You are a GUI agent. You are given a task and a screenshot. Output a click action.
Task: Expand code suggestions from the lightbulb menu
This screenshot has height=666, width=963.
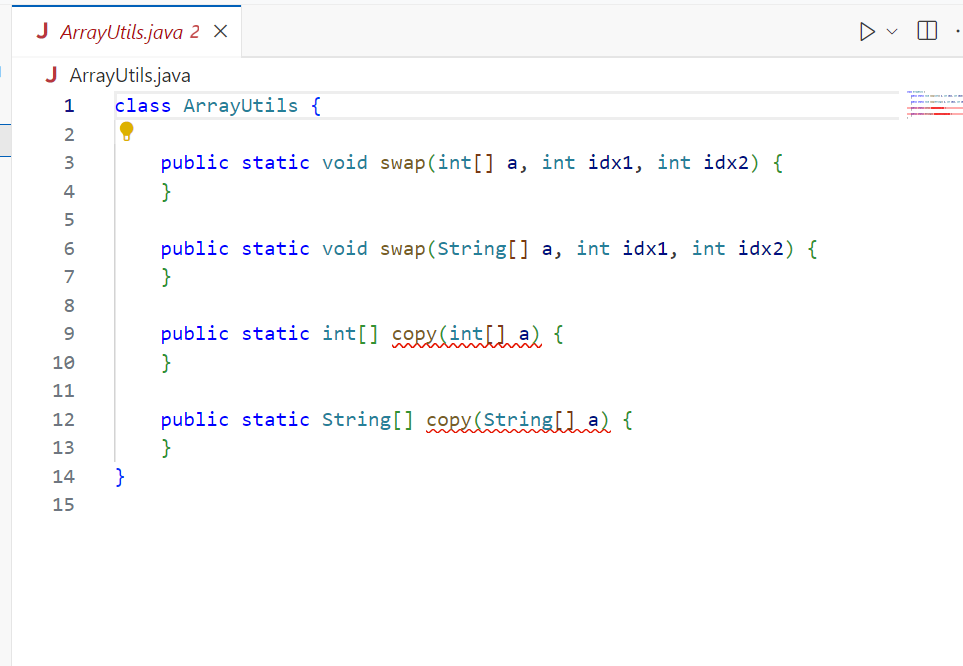pos(126,131)
